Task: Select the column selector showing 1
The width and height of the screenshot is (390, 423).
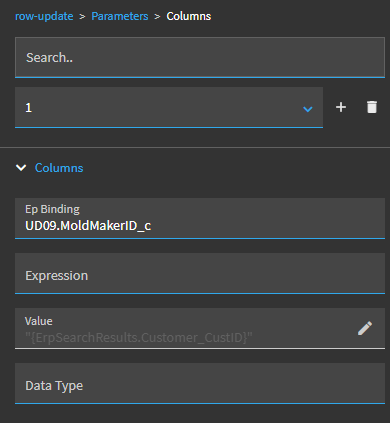Action: [169, 107]
